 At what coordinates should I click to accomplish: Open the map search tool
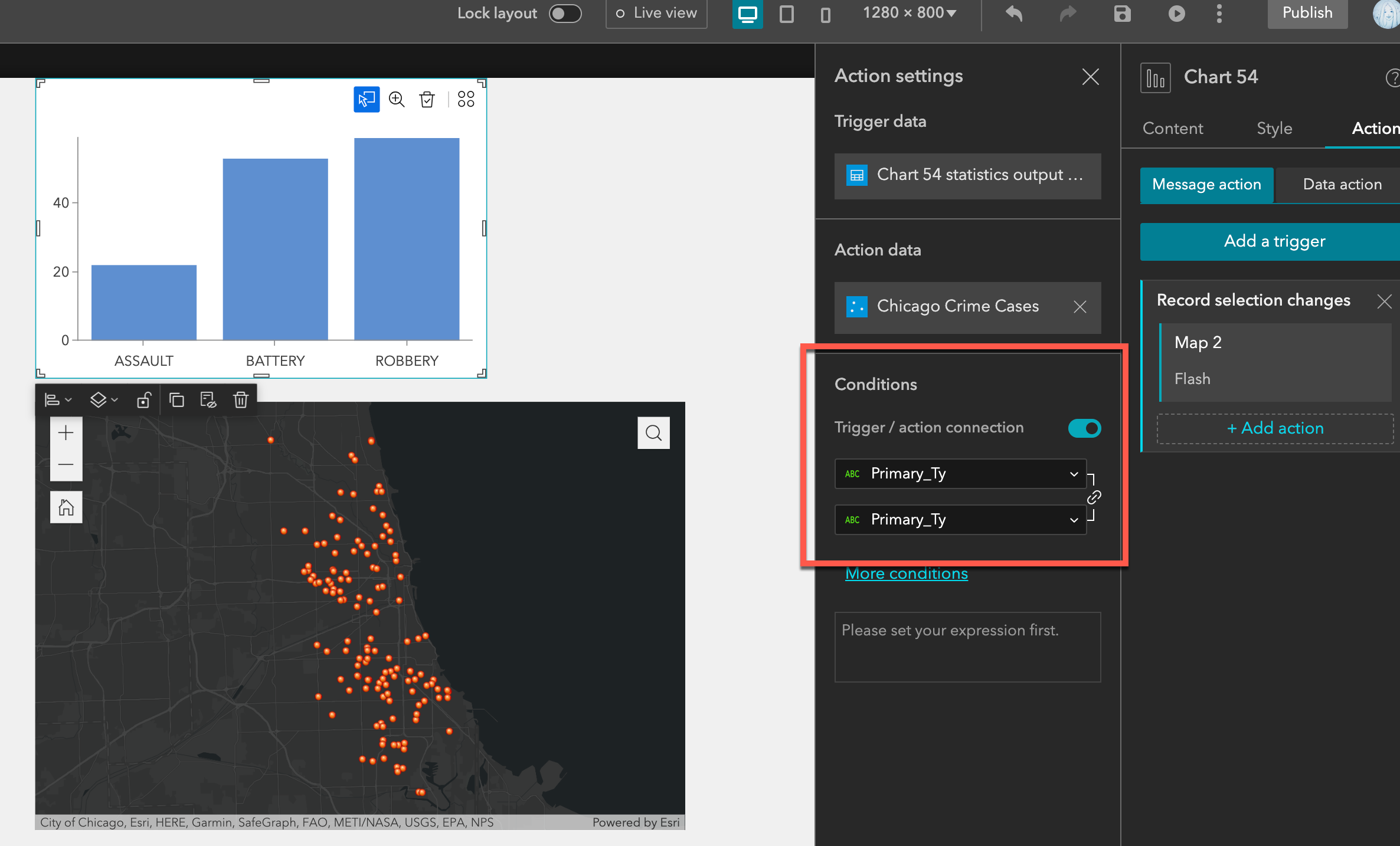[x=653, y=432]
